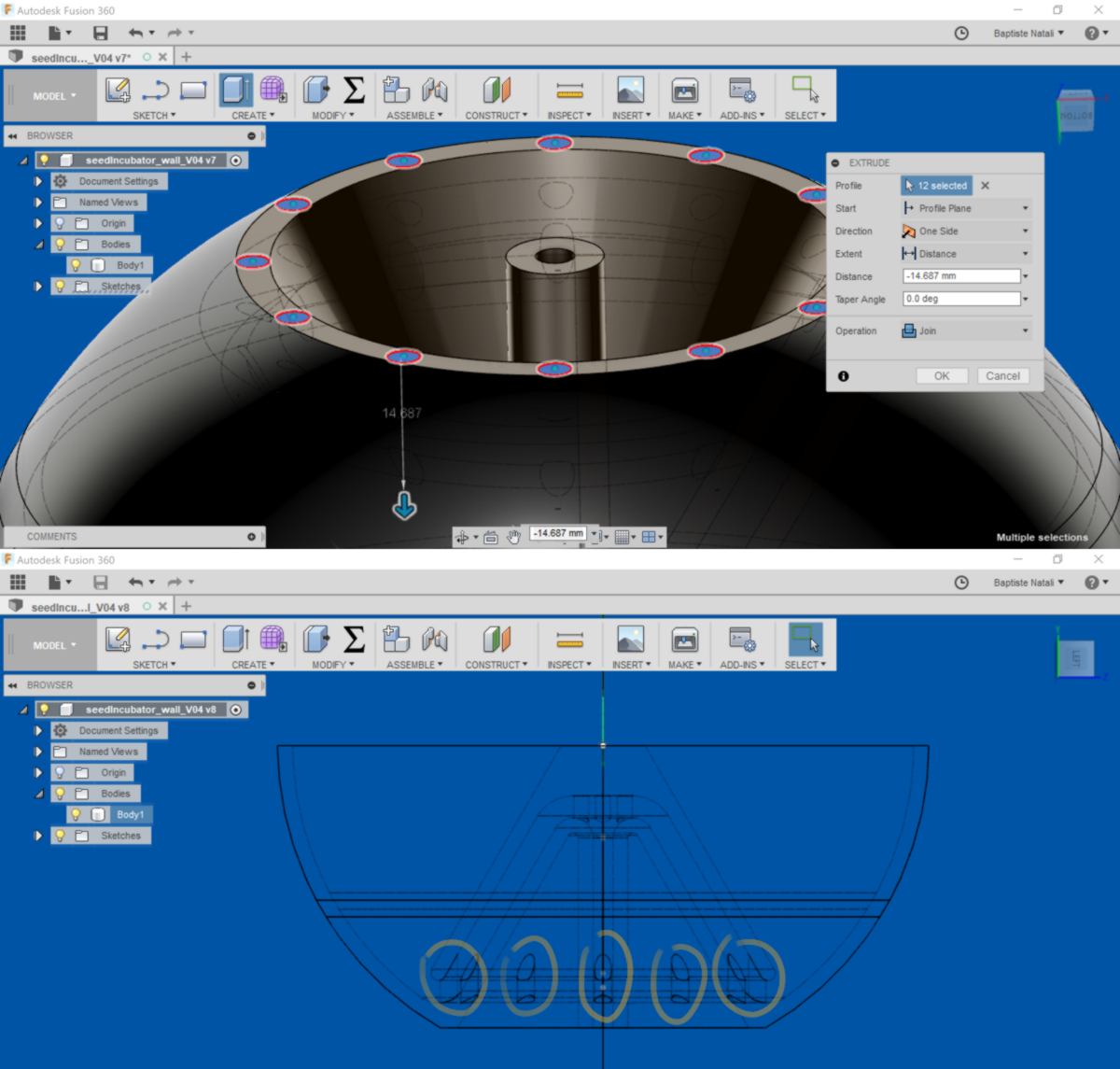Screen dimensions: 1120x1069
Task: Activate seedIncubator_wall_V04 v7 component radio button
Action: pyautogui.click(x=236, y=160)
